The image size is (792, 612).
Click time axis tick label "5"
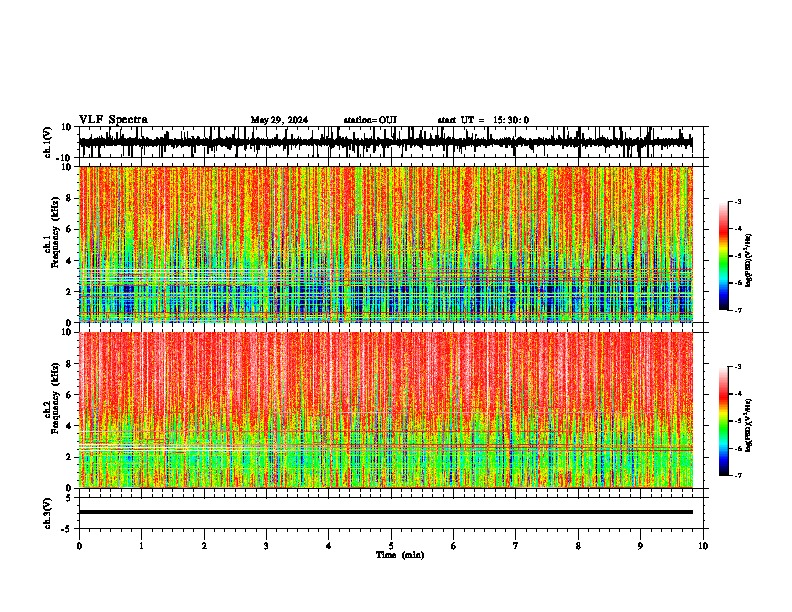[391, 546]
